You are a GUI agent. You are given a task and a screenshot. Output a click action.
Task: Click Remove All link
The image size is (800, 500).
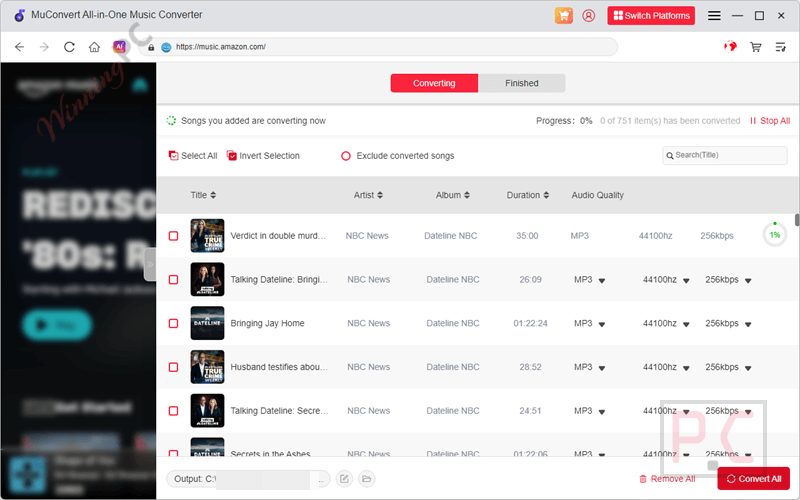[667, 479]
